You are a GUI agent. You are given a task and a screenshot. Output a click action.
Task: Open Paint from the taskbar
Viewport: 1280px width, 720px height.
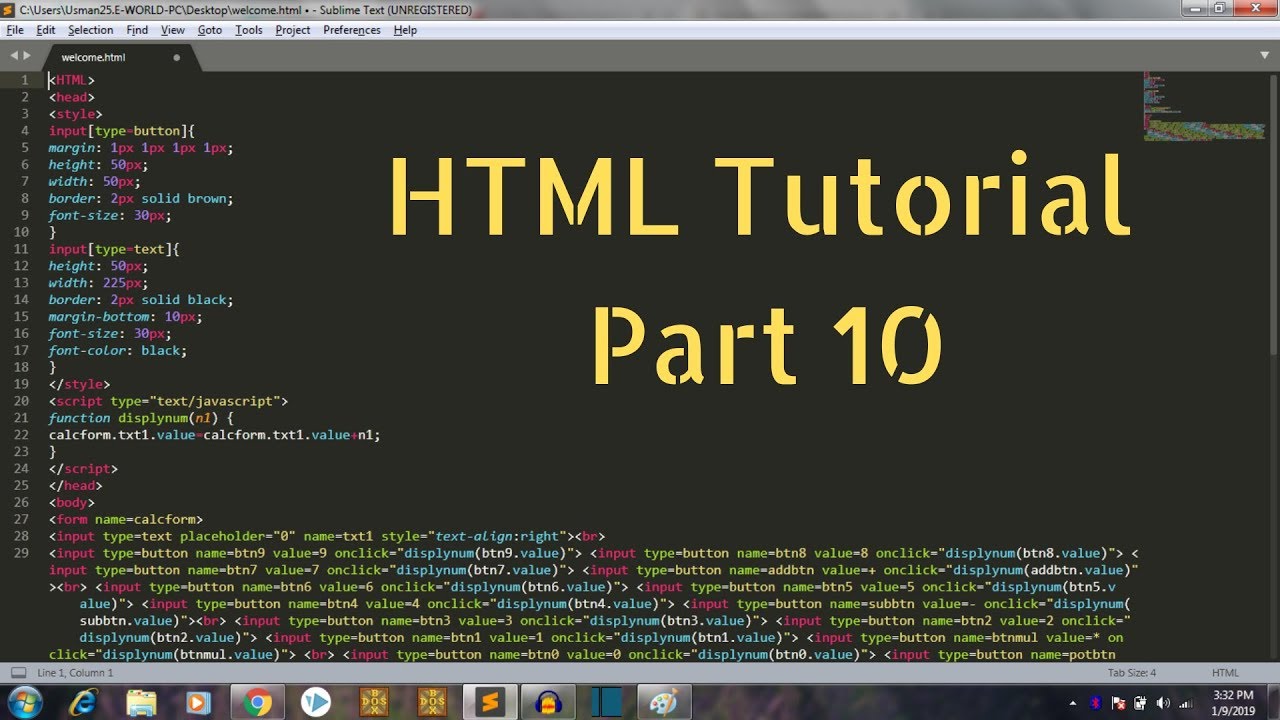[x=664, y=703]
